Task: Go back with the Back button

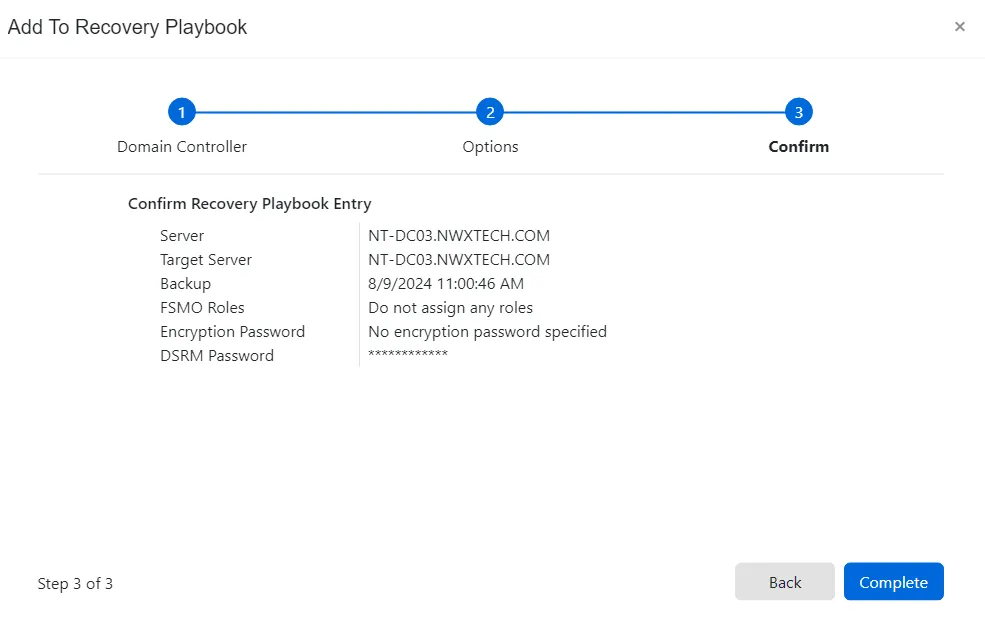Action: click(785, 582)
